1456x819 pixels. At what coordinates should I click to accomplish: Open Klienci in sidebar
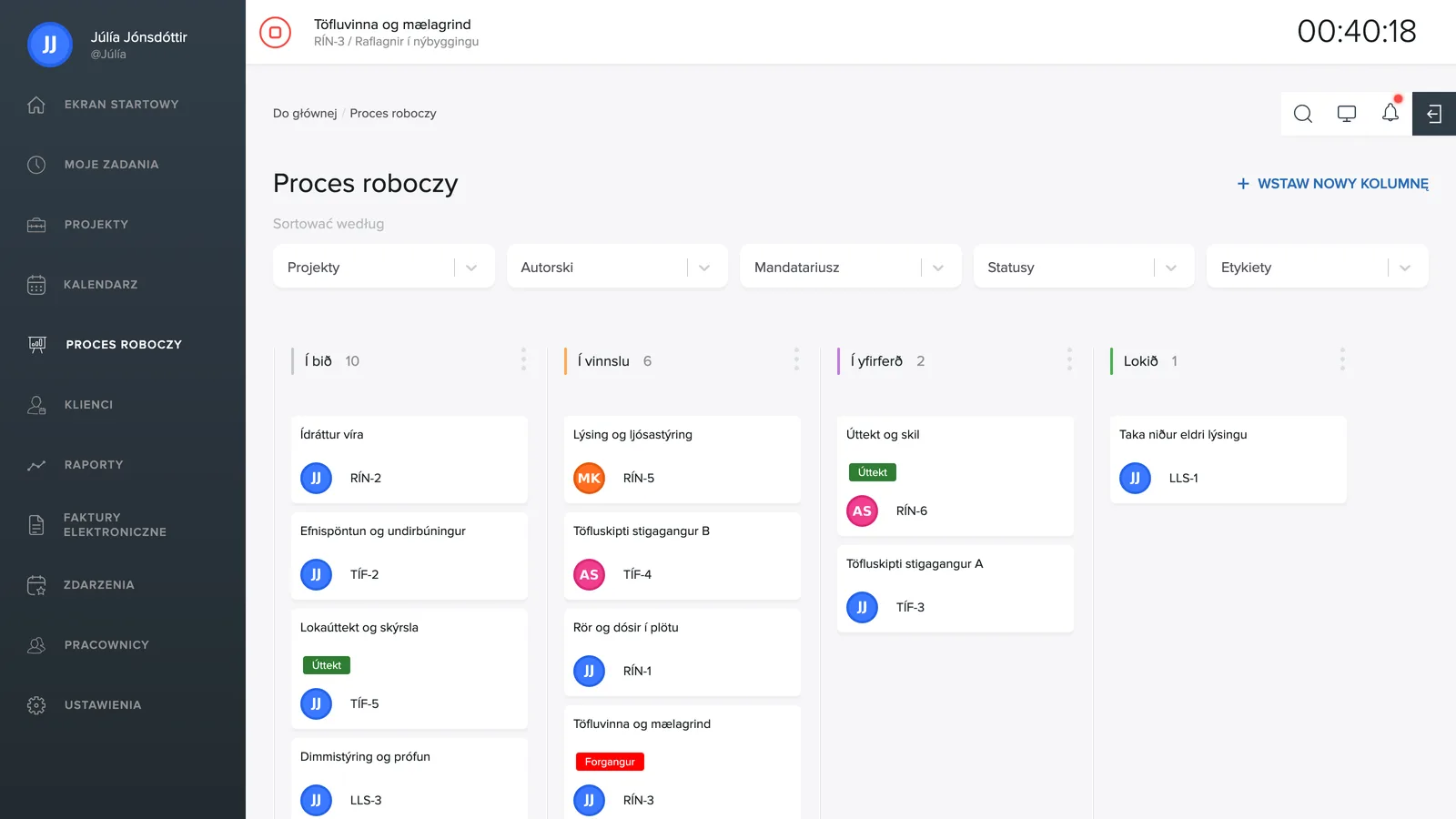point(88,405)
